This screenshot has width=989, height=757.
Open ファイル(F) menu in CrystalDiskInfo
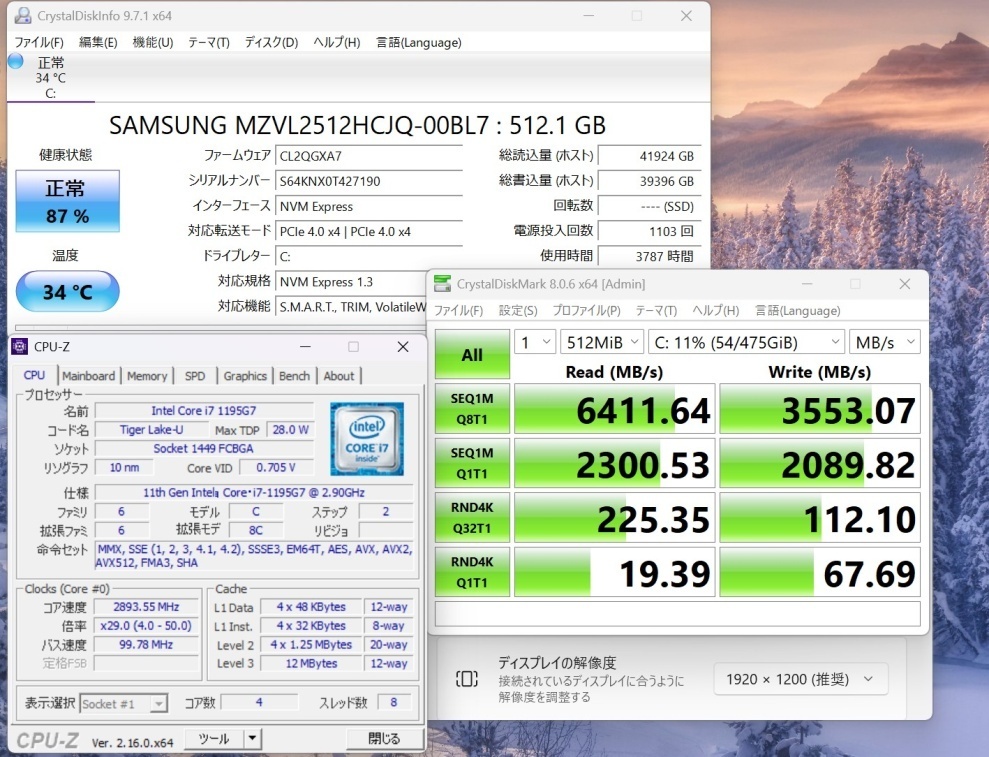[x=39, y=42]
